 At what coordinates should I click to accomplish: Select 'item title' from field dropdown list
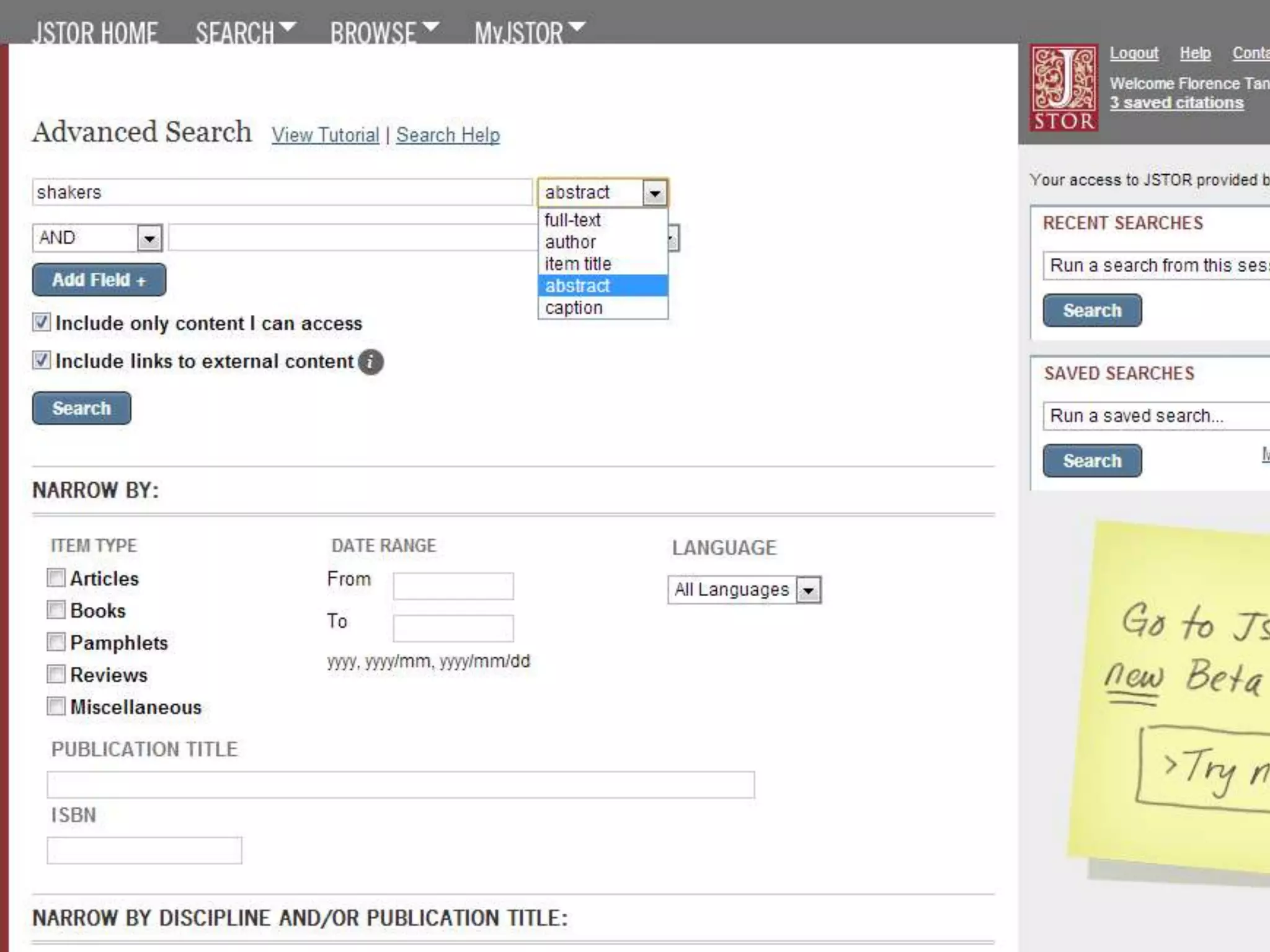pyautogui.click(x=578, y=264)
